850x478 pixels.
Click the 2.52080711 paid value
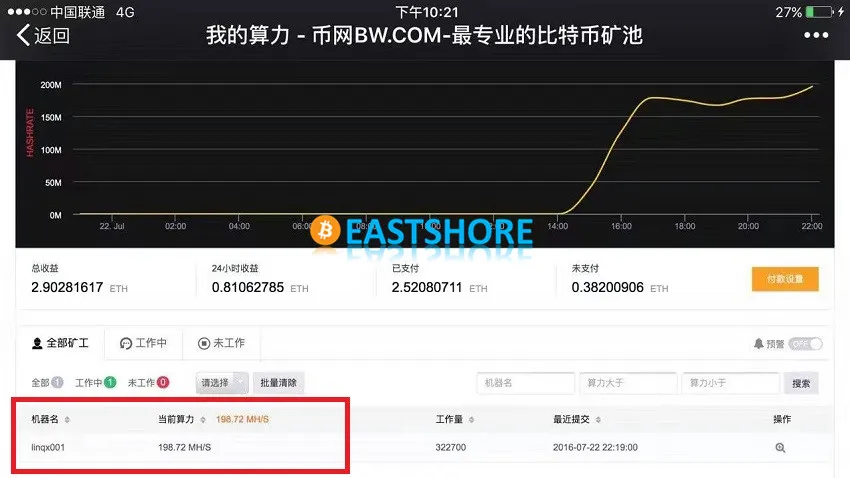pos(427,287)
